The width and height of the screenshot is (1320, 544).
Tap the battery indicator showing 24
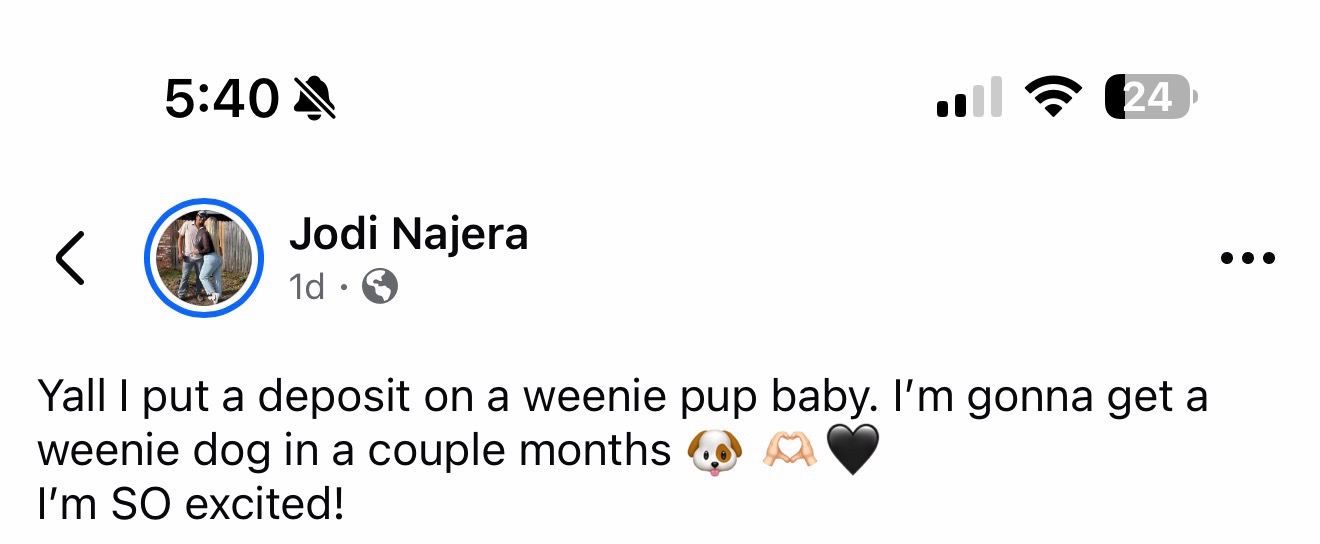1150,97
